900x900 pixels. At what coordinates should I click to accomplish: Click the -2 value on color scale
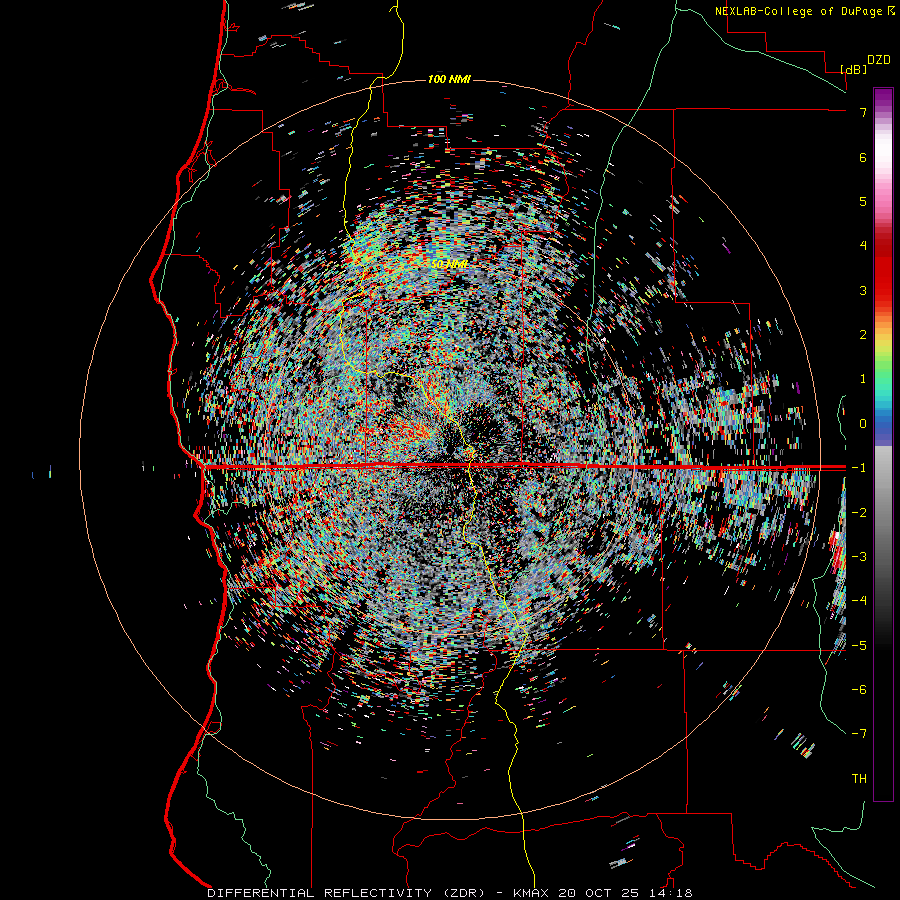pyautogui.click(x=859, y=512)
